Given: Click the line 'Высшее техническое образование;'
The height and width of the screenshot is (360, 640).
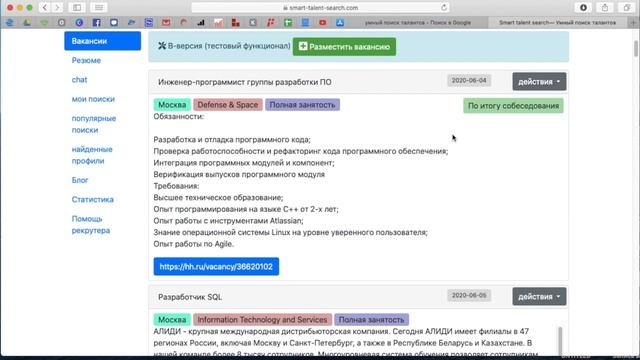Looking at the screenshot, I should (x=218, y=198).
